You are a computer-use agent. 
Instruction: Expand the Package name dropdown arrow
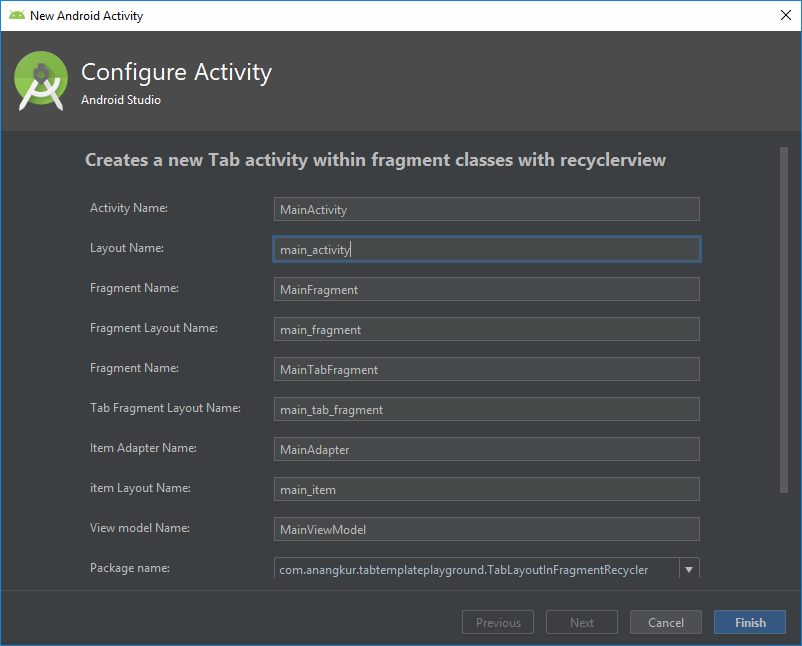pyautogui.click(x=688, y=570)
